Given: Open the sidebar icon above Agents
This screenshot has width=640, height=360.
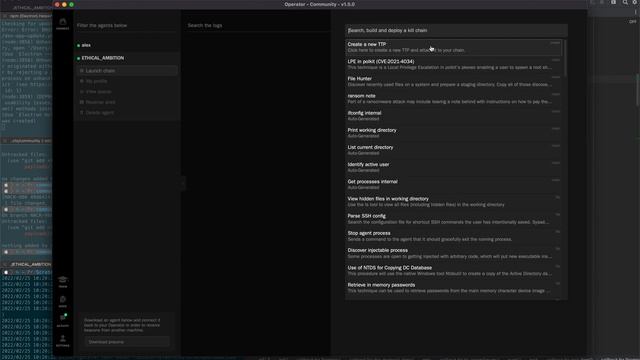Looking at the screenshot, I should point(62,302).
